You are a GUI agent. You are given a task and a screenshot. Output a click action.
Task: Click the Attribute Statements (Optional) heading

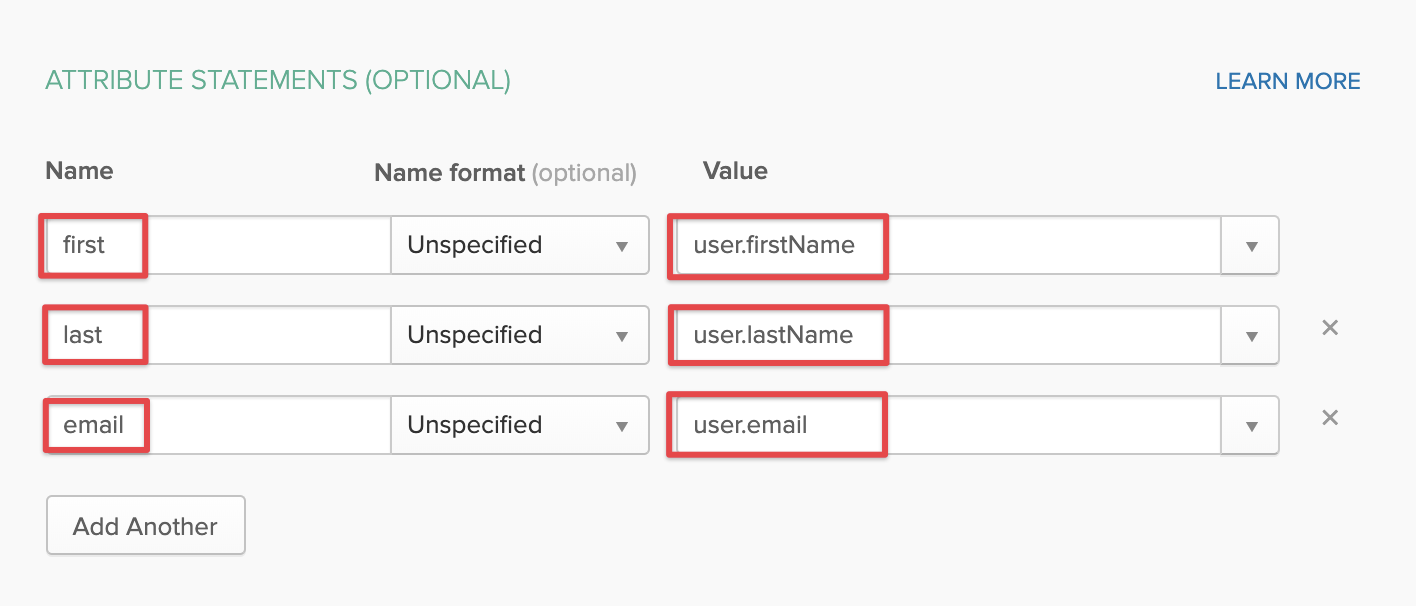tap(278, 81)
